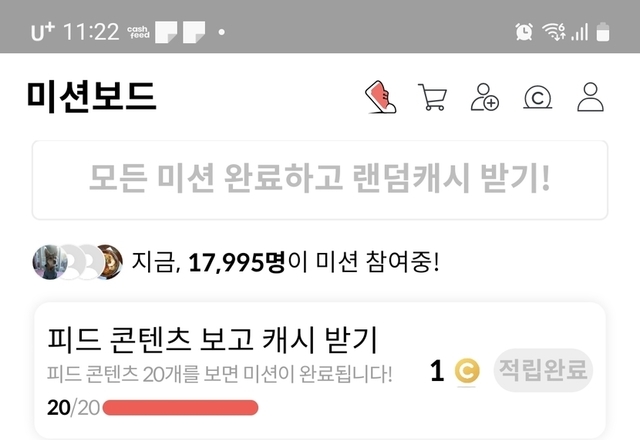The height and width of the screenshot is (440, 640).
Task: Tap the invite friend icon
Action: click(484, 97)
